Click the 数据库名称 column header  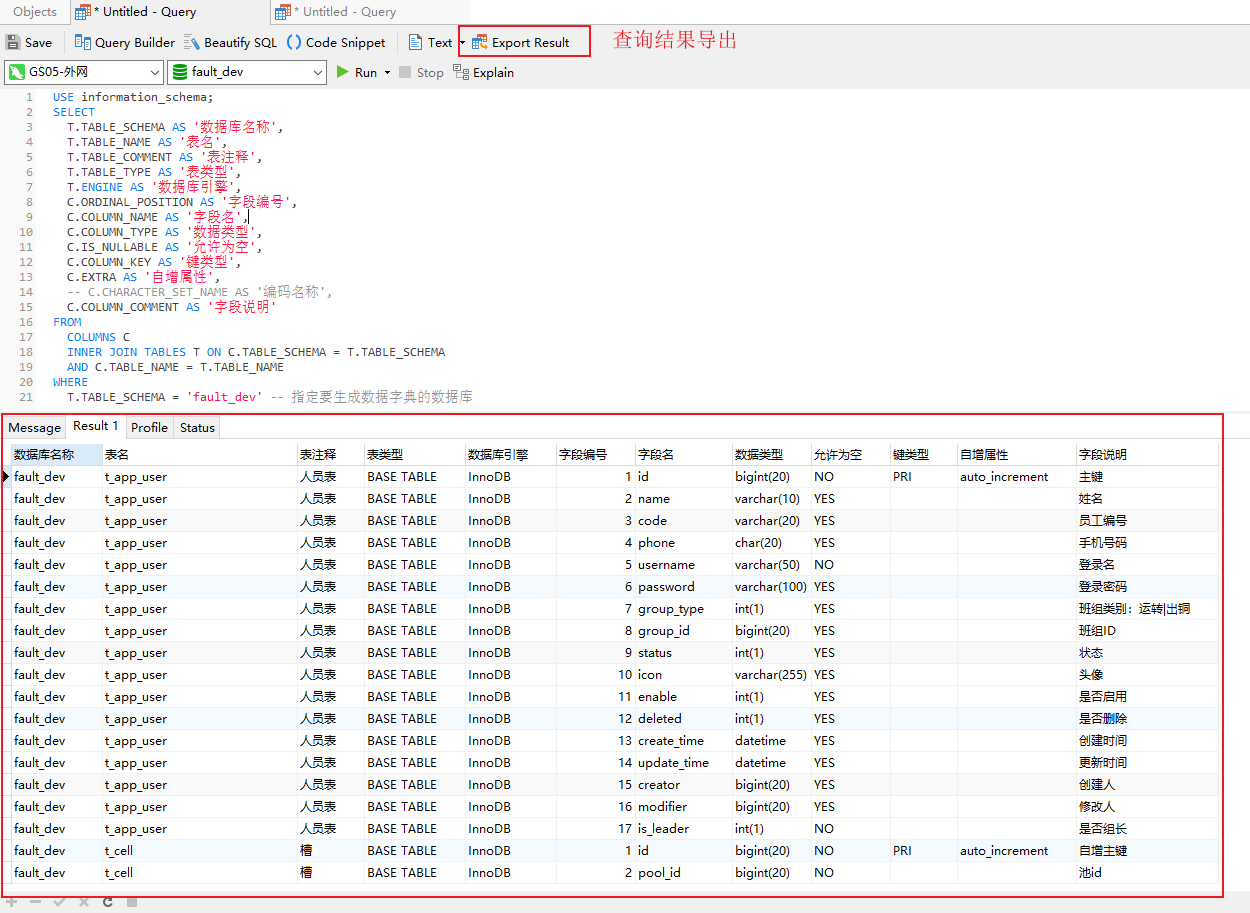click(57, 454)
